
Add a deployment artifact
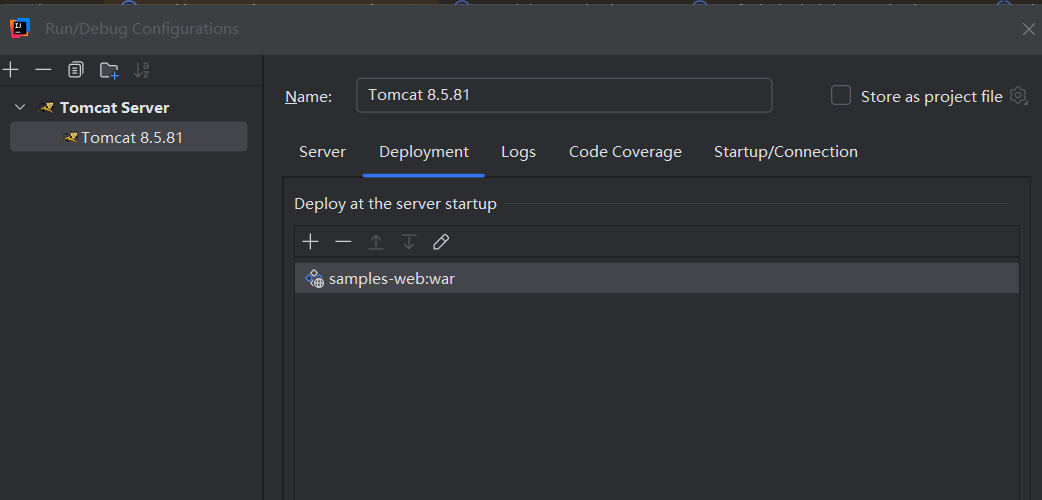tap(310, 241)
